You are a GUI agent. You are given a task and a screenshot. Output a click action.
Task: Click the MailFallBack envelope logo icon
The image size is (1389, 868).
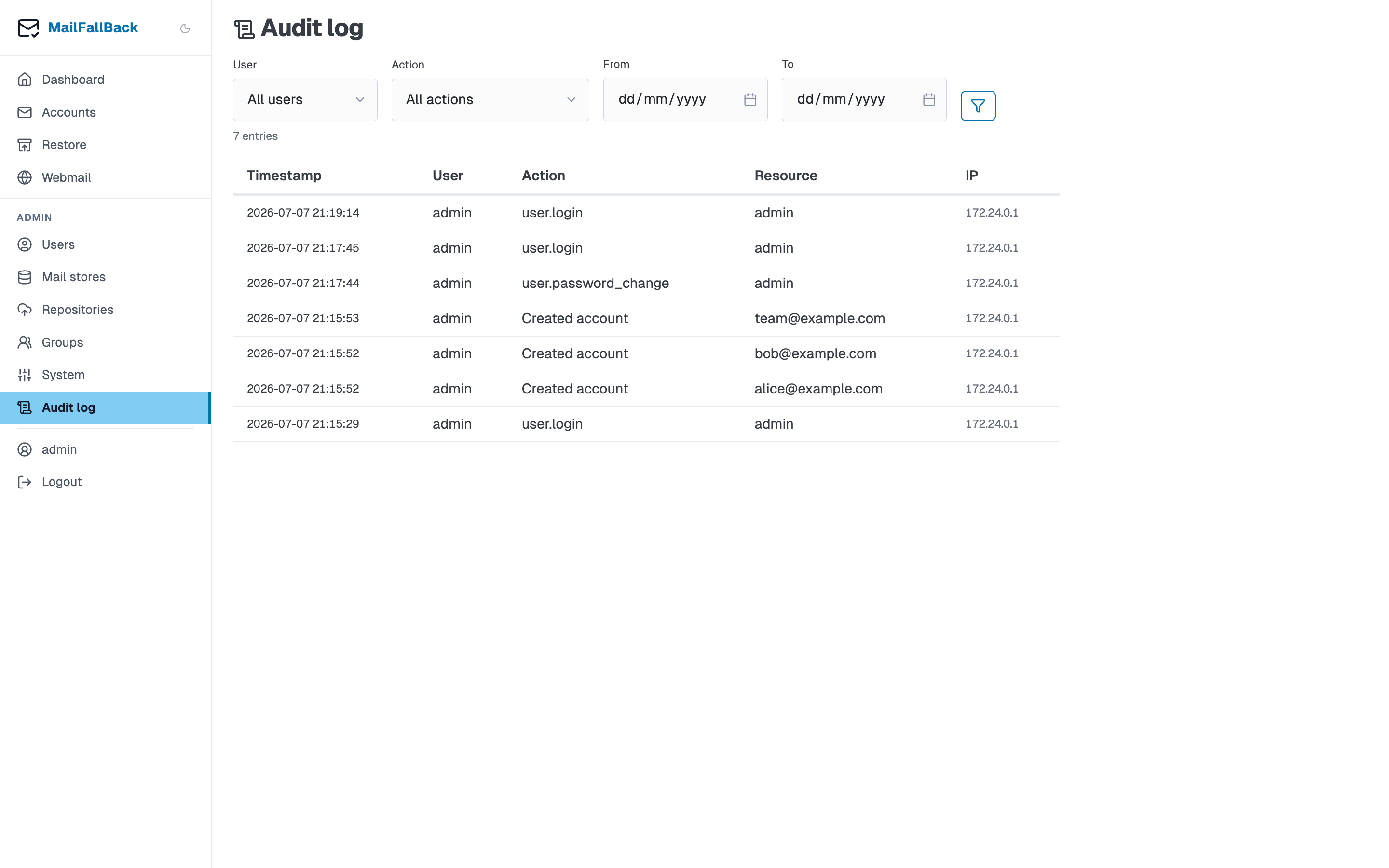[x=28, y=27]
